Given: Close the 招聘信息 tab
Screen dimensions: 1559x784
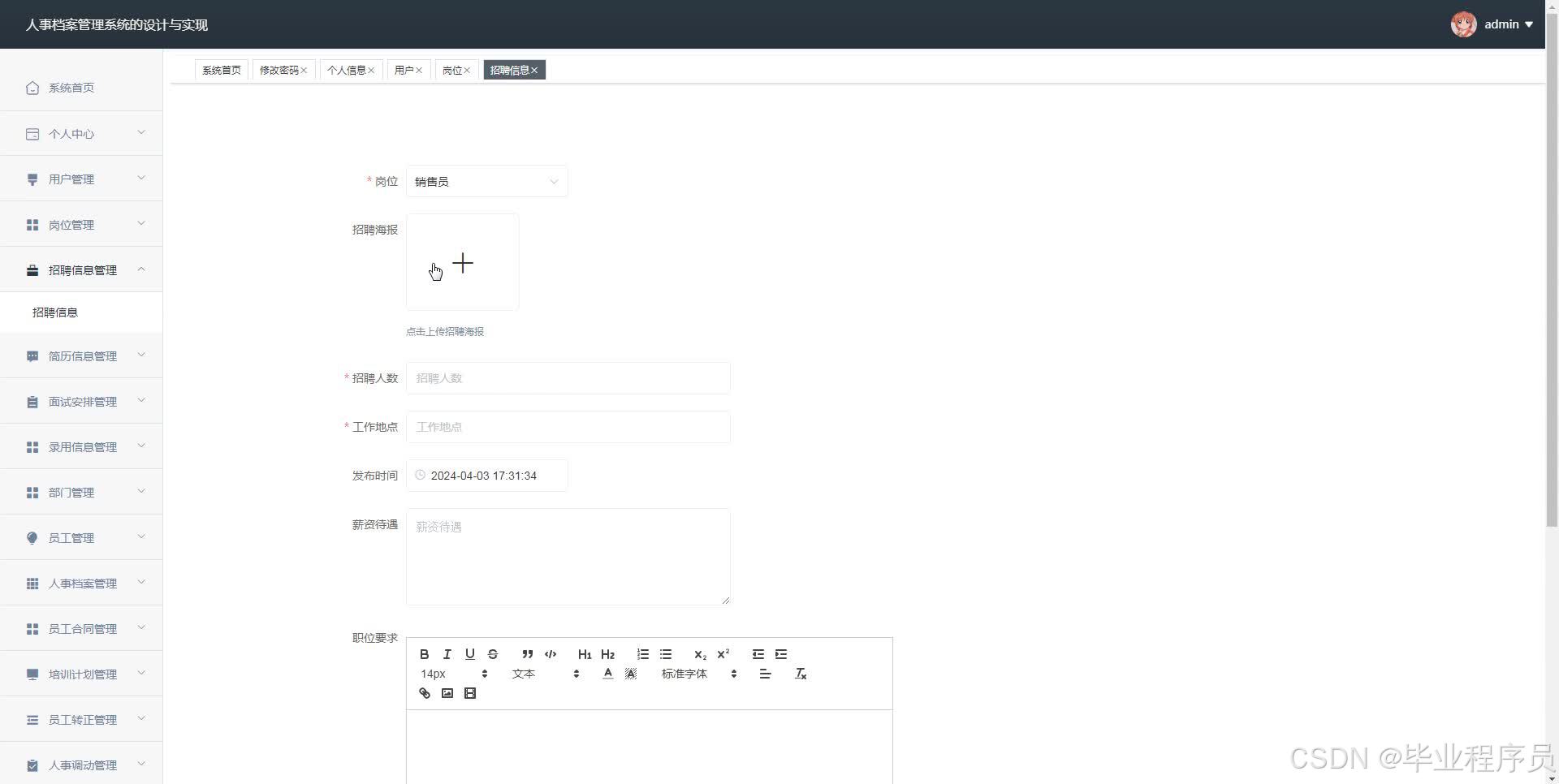Looking at the screenshot, I should [x=534, y=71].
